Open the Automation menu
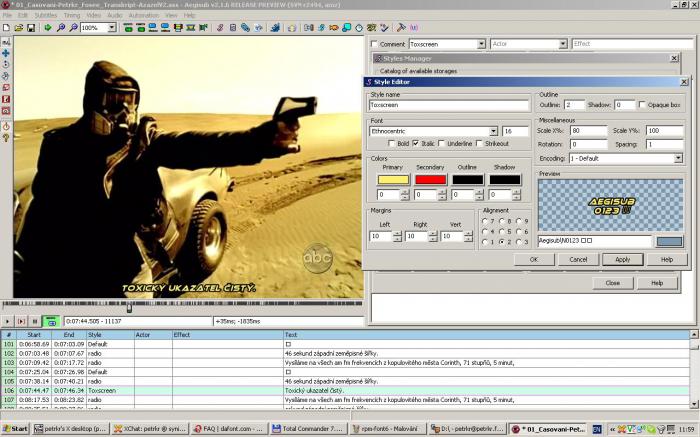 (x=144, y=15)
